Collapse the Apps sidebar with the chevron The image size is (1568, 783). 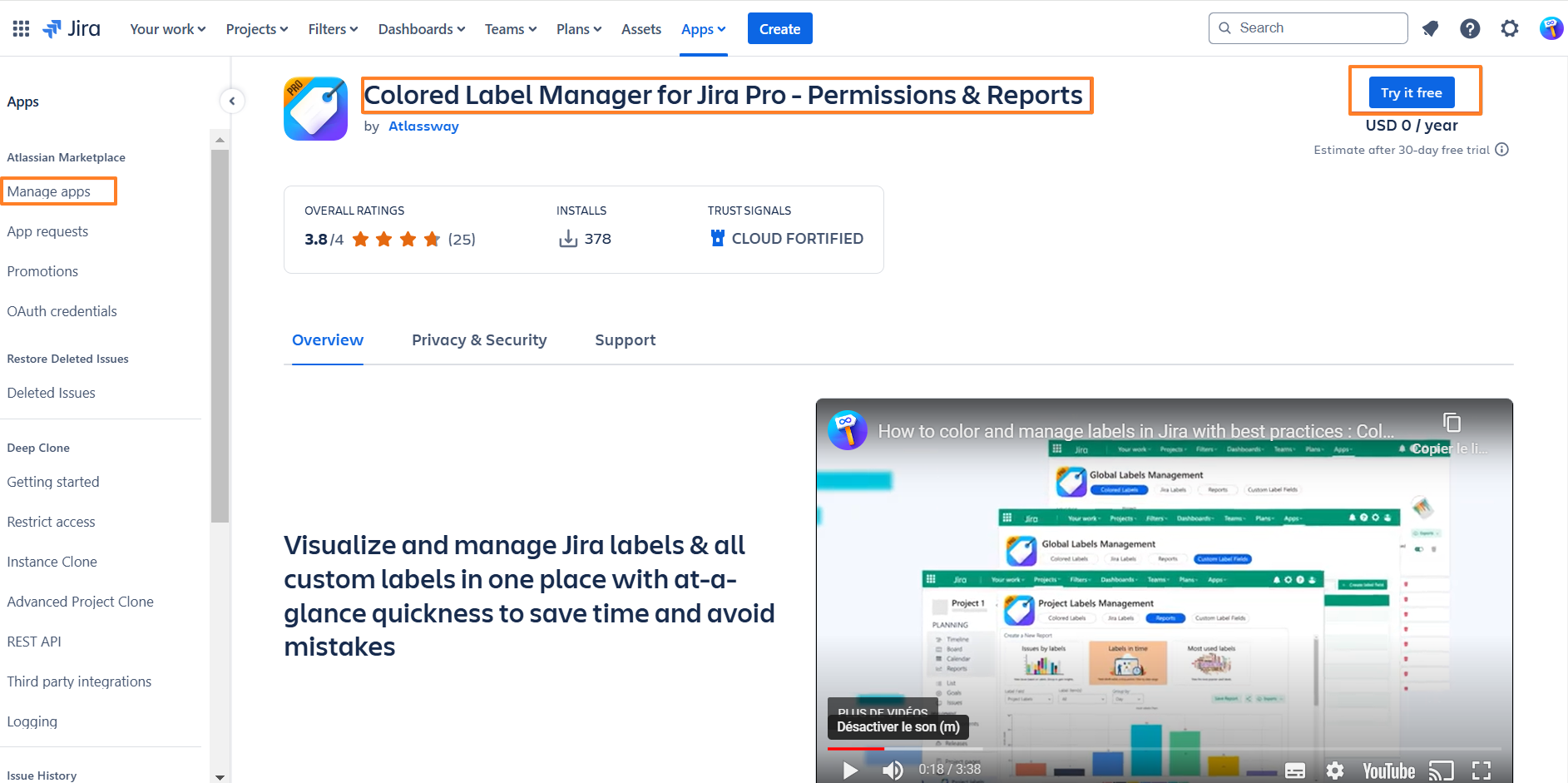[x=232, y=101]
